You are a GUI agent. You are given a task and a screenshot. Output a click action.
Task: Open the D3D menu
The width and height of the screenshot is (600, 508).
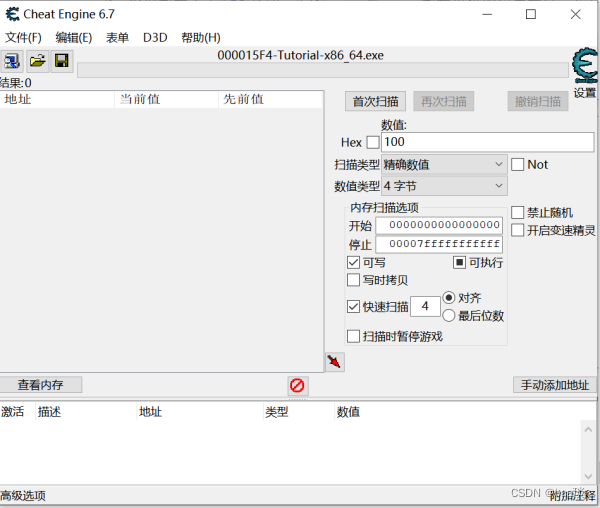tap(155, 37)
